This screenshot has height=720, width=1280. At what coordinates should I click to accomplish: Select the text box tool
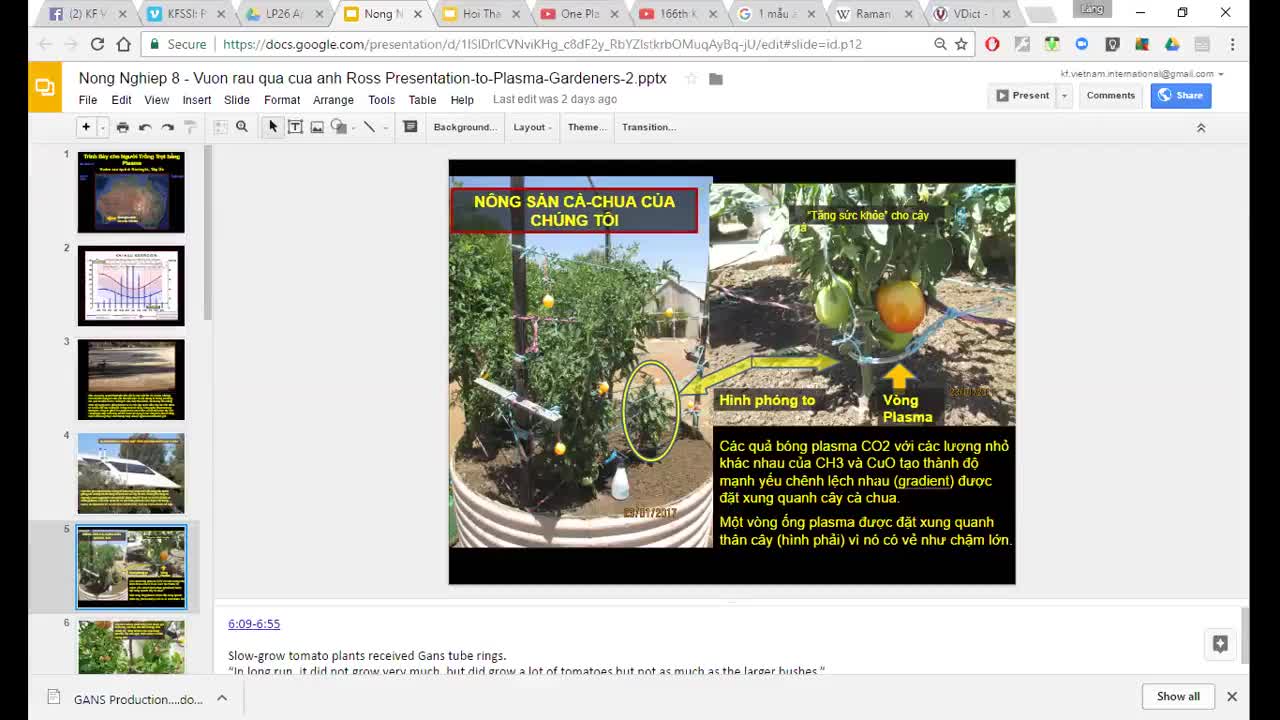[x=295, y=127]
